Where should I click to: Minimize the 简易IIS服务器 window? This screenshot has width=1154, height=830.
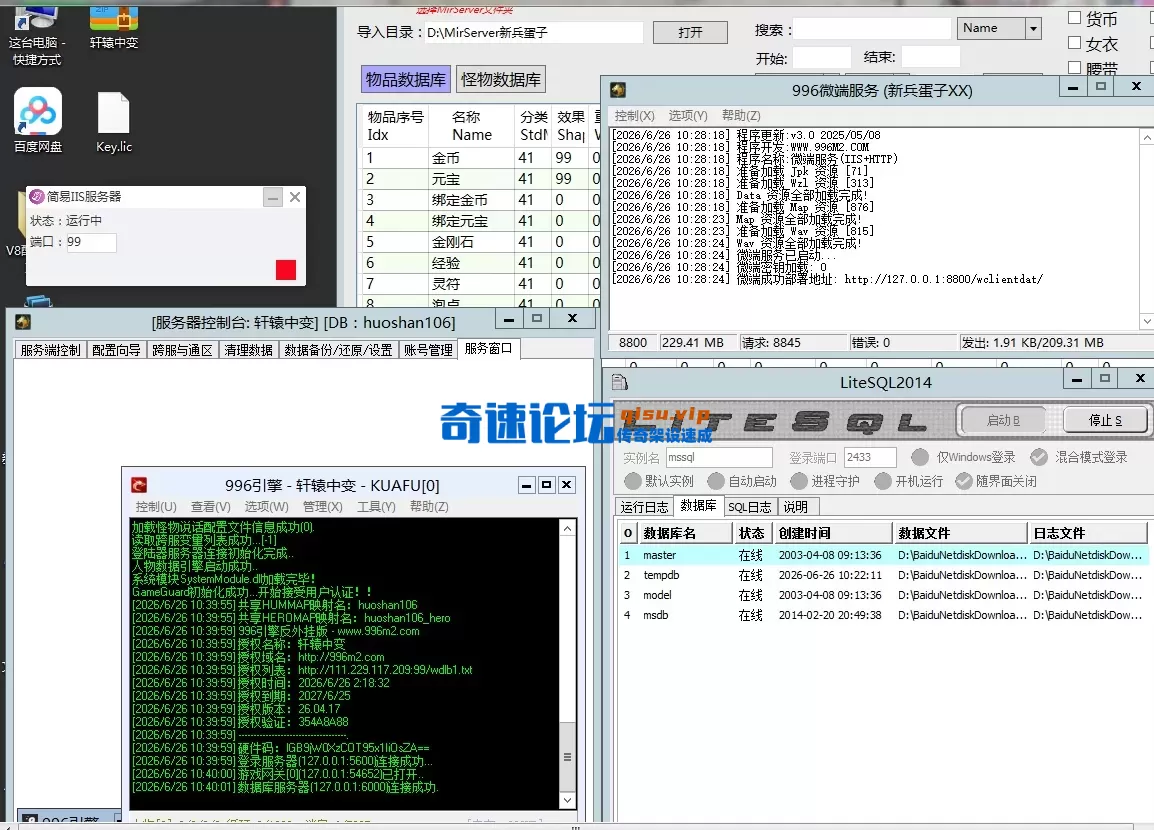coord(273,196)
